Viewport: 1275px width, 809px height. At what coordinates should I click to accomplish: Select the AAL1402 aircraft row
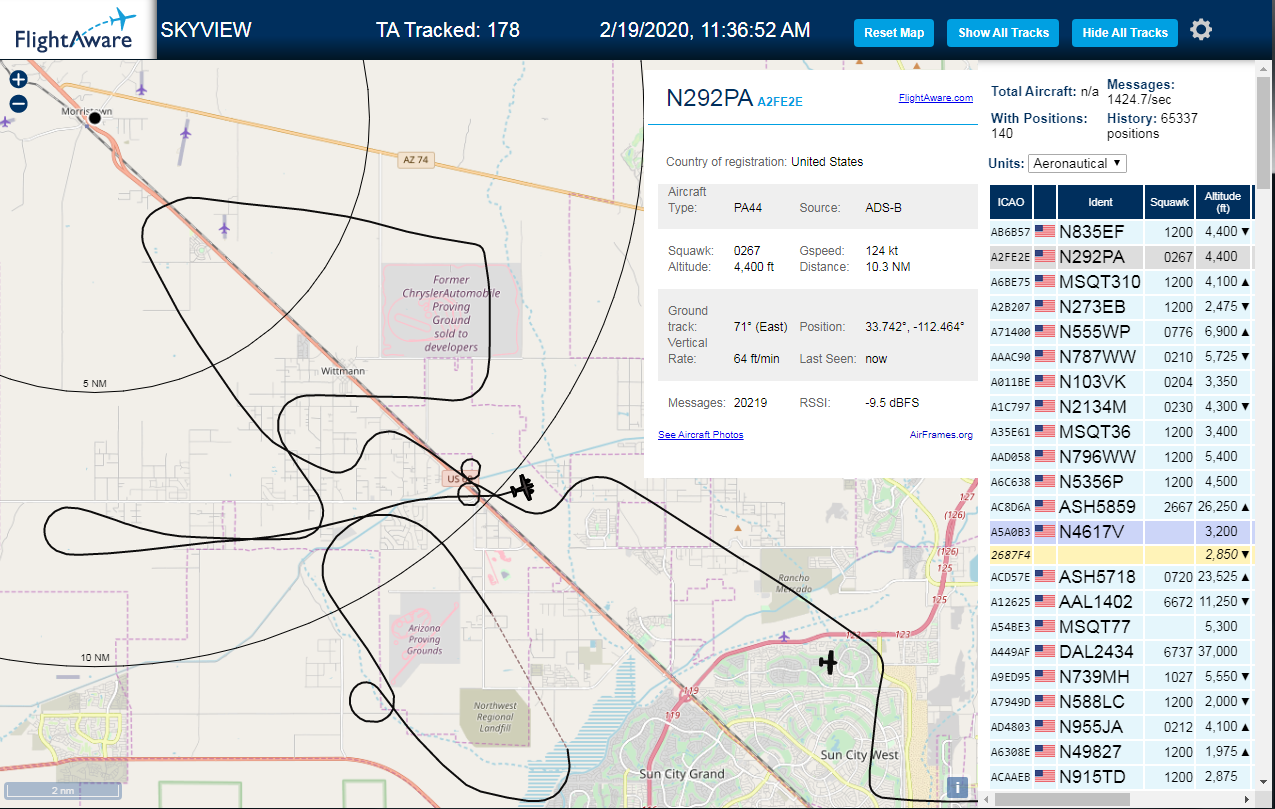pos(1121,602)
